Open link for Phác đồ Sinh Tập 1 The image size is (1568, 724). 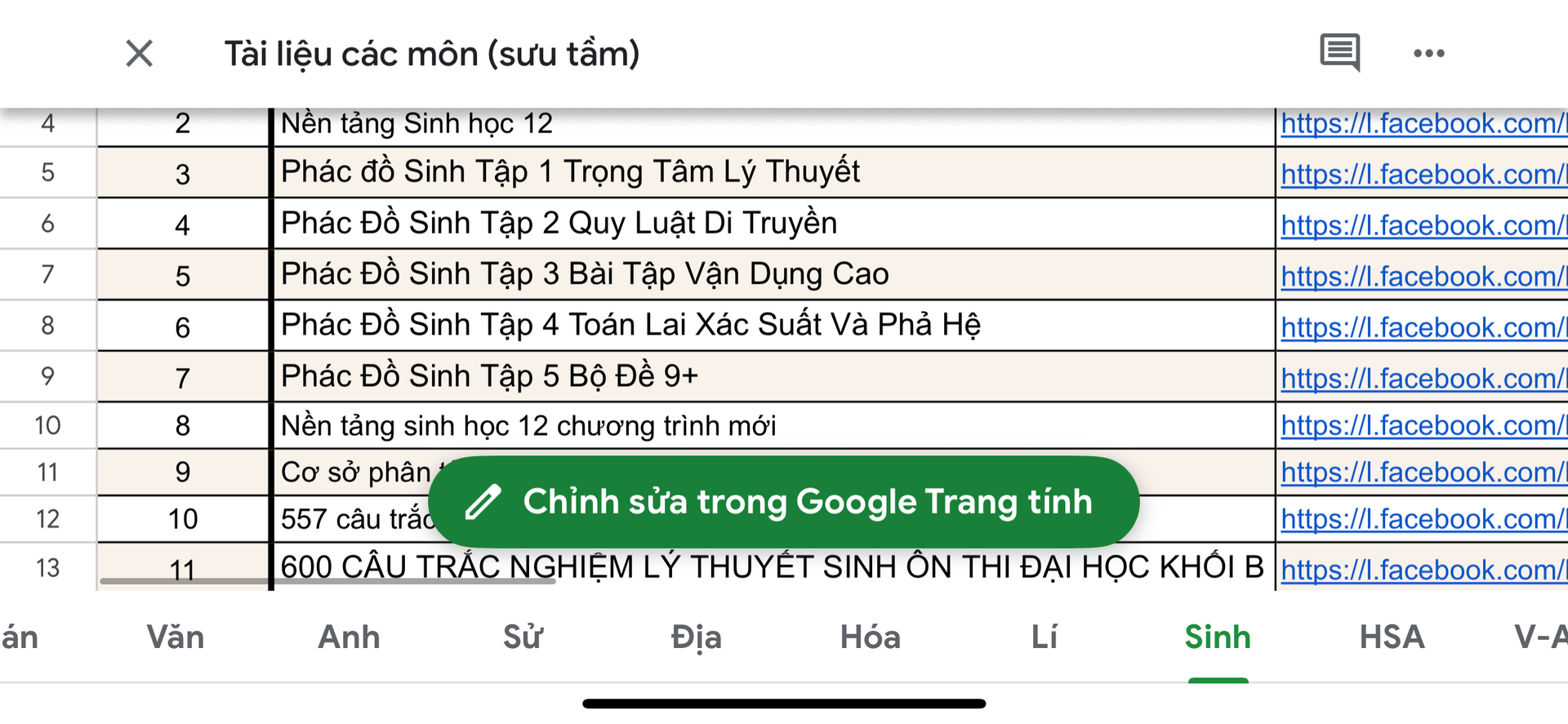[1421, 175]
